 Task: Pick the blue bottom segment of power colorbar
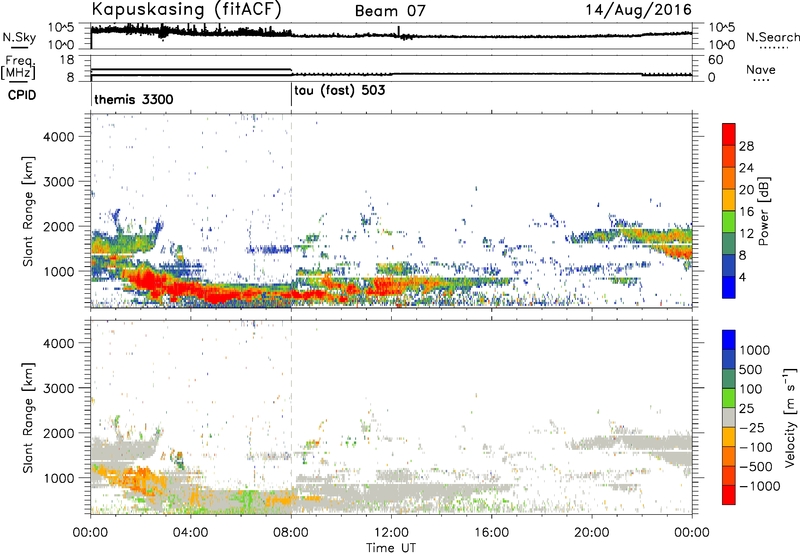pos(729,288)
